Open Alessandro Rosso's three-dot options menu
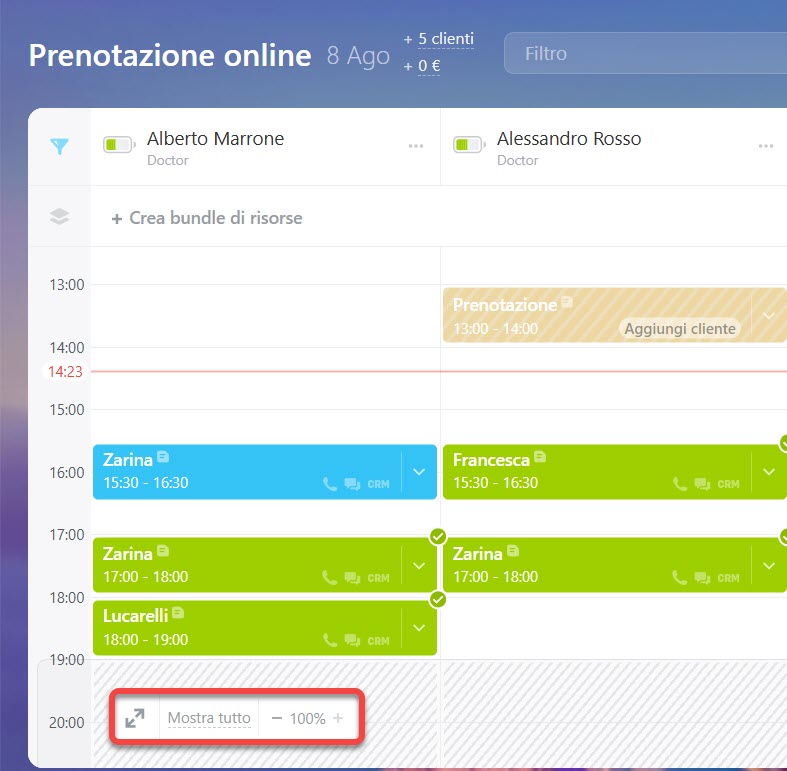 tap(766, 146)
